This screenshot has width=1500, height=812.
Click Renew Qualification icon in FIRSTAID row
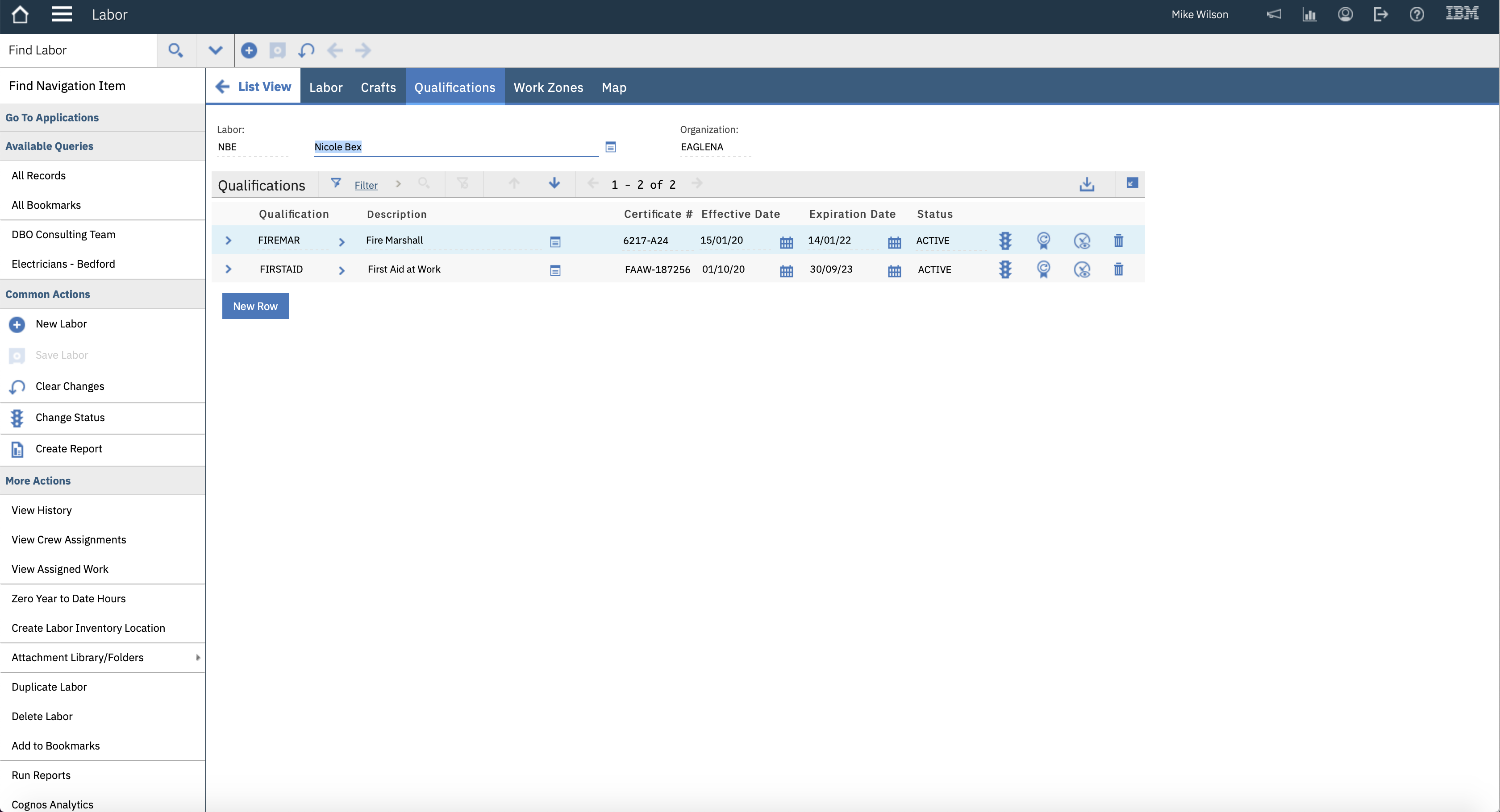(x=1043, y=269)
